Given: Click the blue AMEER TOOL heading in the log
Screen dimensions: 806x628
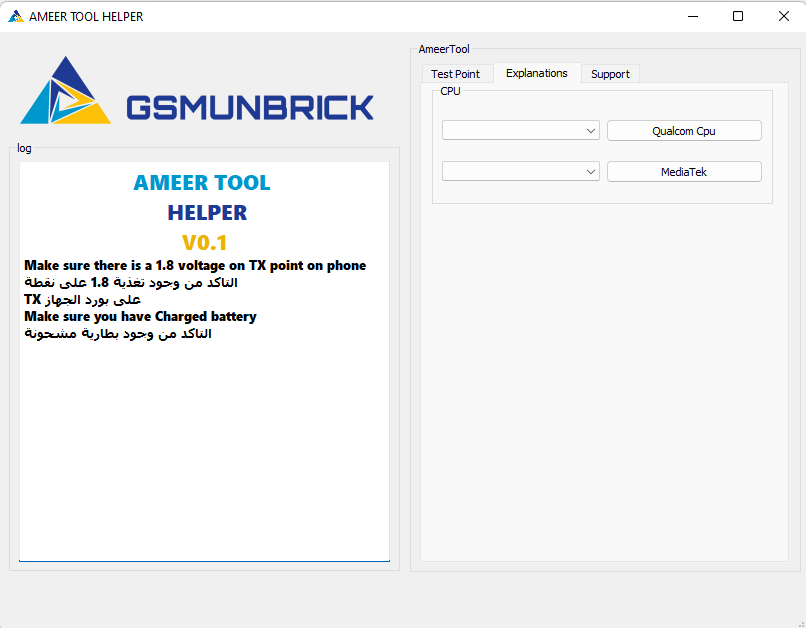Looking at the screenshot, I should 201,183.
